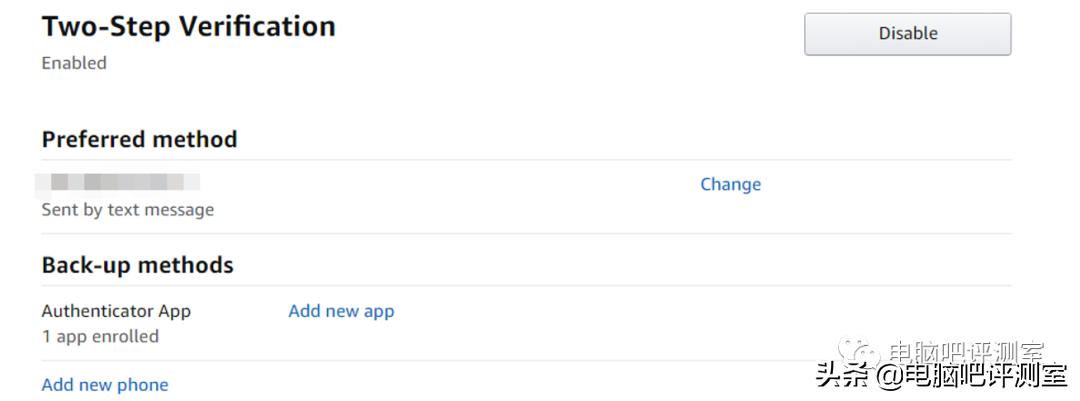Select the Back-up methods heading
Viewport: 1080px width, 401px height.
137,265
